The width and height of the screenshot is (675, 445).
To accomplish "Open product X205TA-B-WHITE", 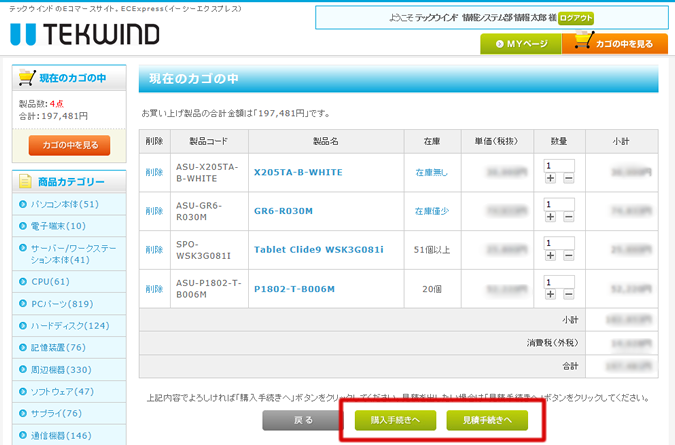I will click(298, 172).
